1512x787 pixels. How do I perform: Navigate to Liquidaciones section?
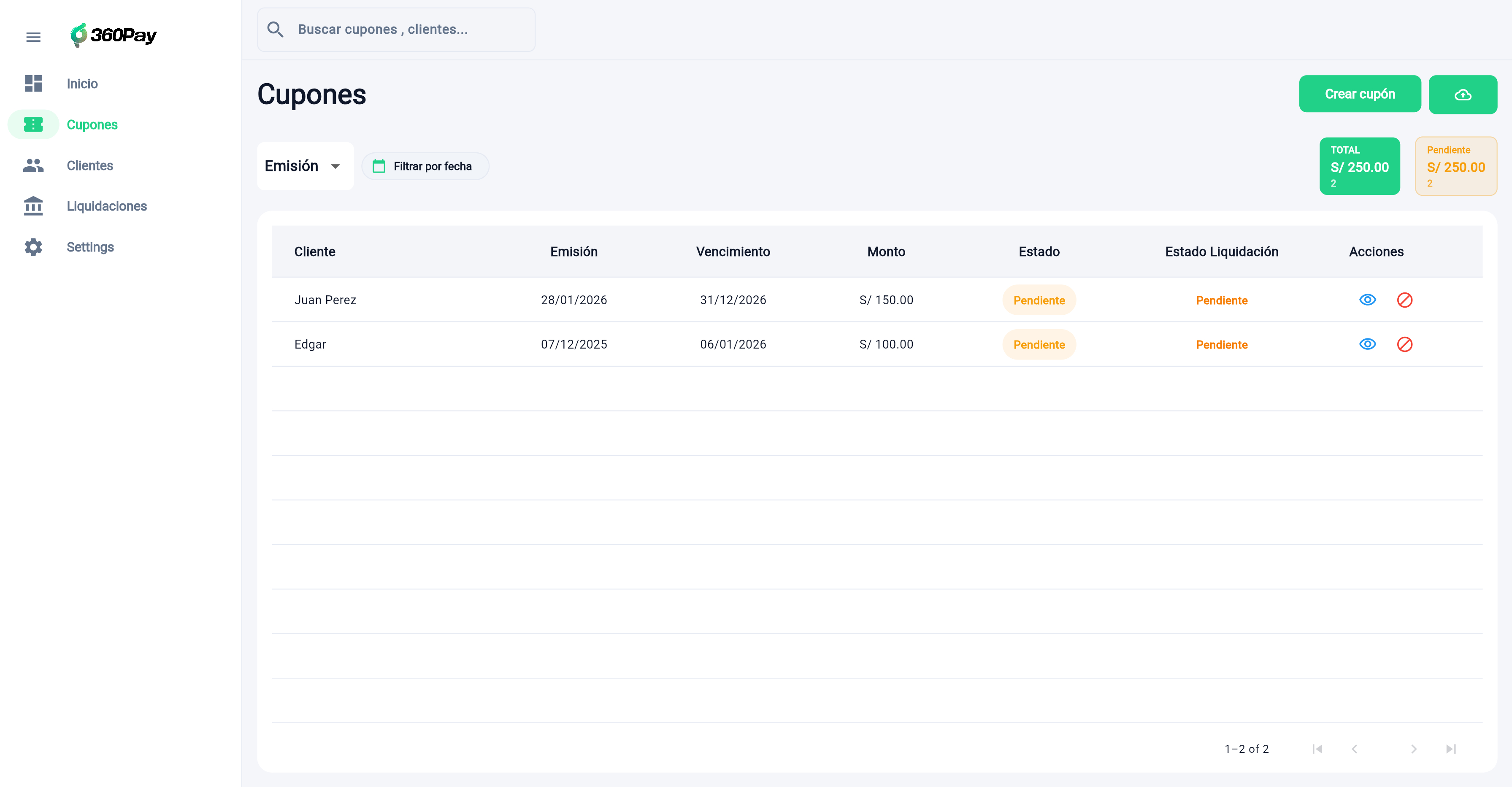click(106, 206)
